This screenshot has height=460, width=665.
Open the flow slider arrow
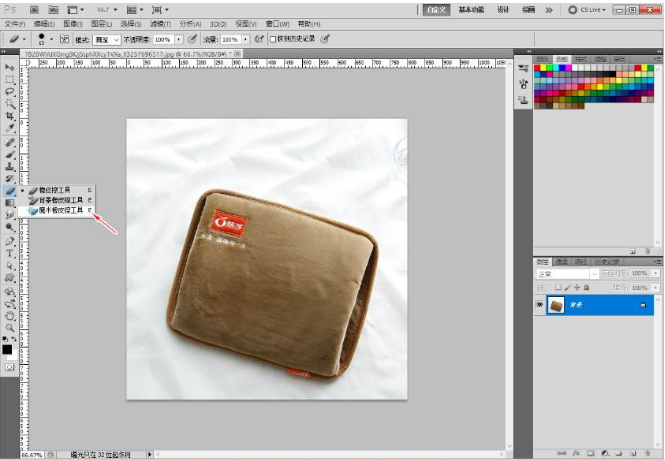[245, 39]
